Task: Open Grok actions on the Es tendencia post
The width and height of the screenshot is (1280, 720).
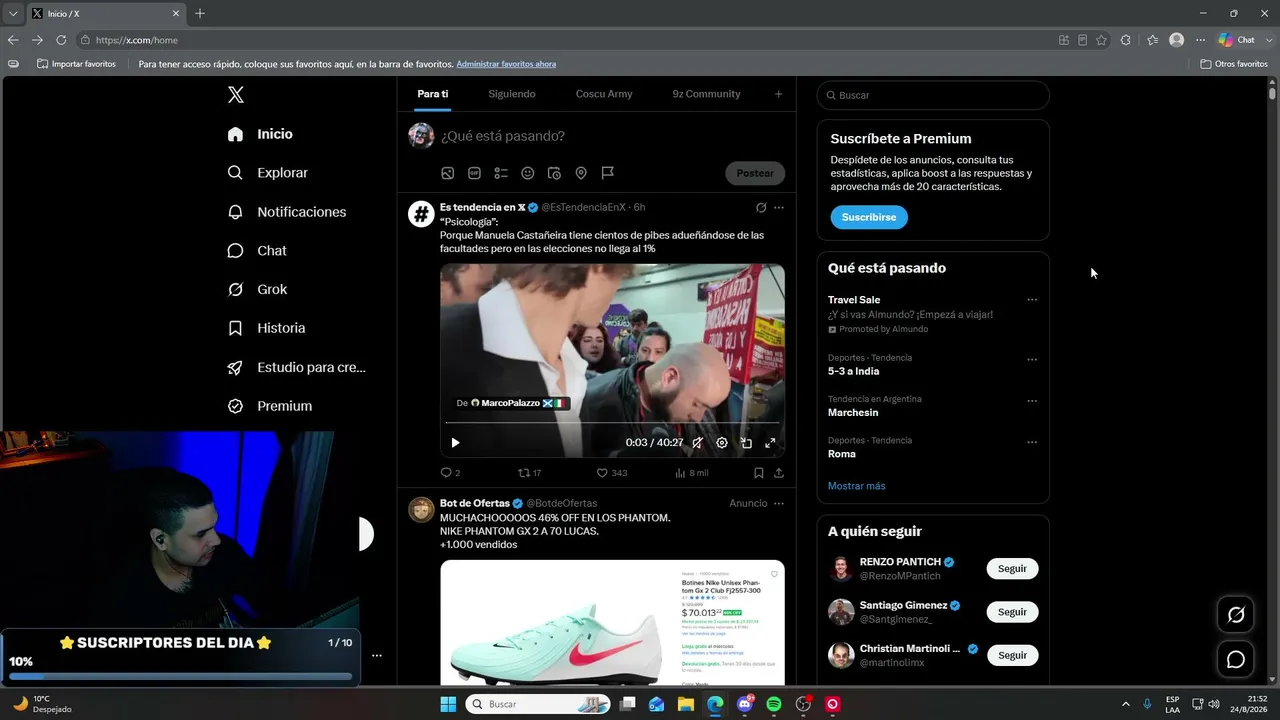Action: click(x=761, y=208)
